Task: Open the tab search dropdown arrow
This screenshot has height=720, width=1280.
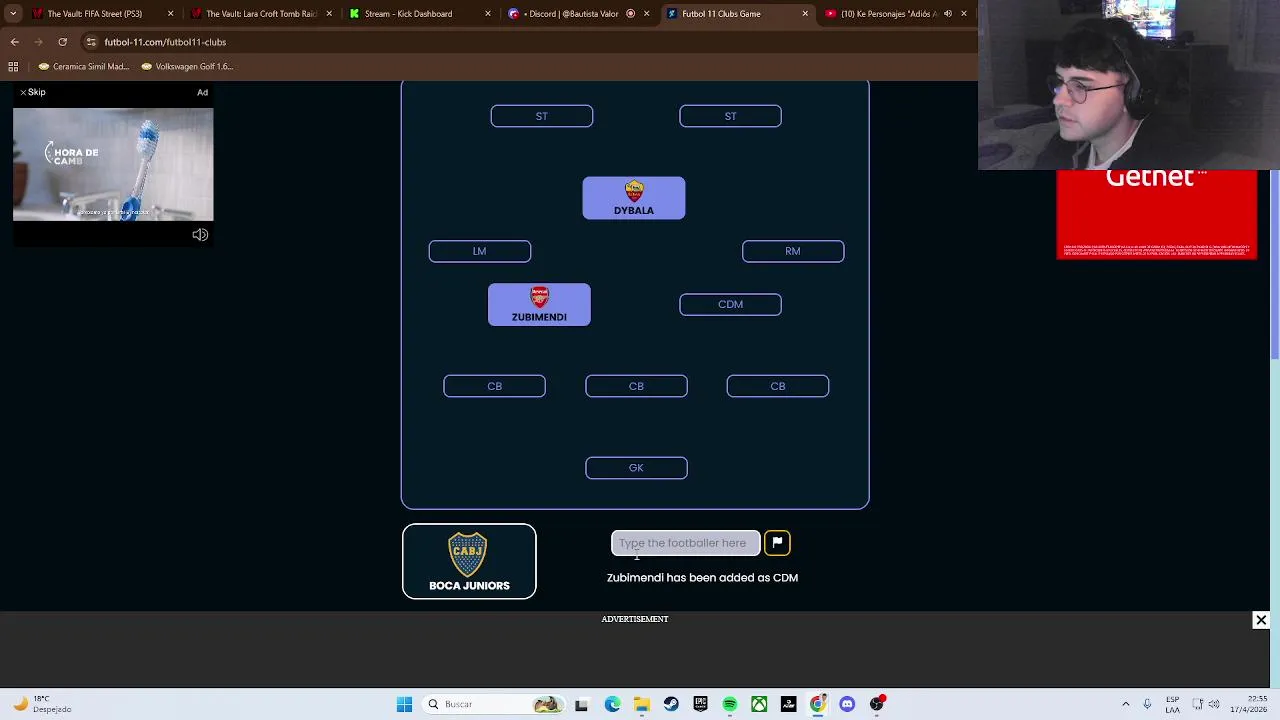Action: click(x=13, y=13)
